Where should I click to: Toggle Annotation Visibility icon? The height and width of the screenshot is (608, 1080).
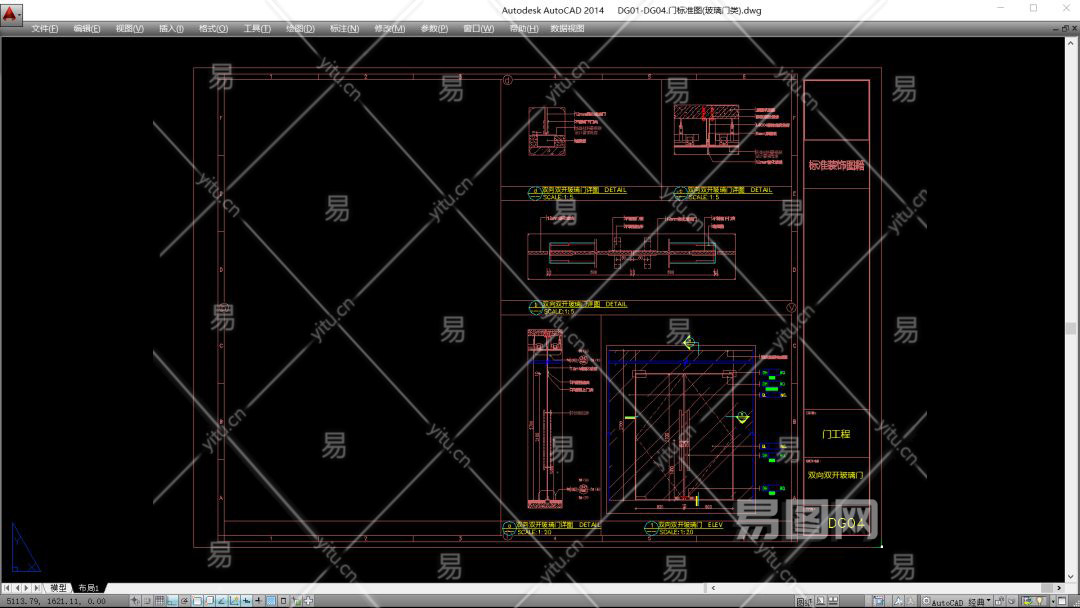click(897, 601)
